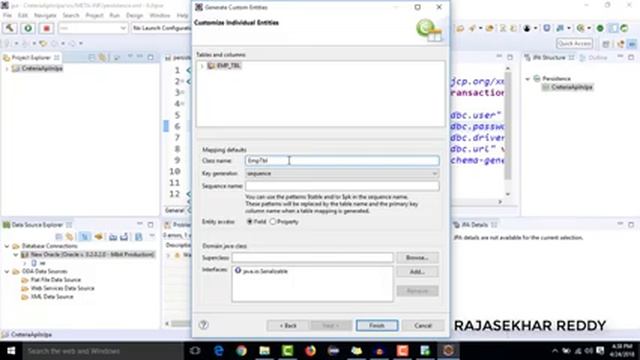The width and height of the screenshot is (640, 360).
Task: Click the Cancel button in the dialog
Action: [x=423, y=325]
